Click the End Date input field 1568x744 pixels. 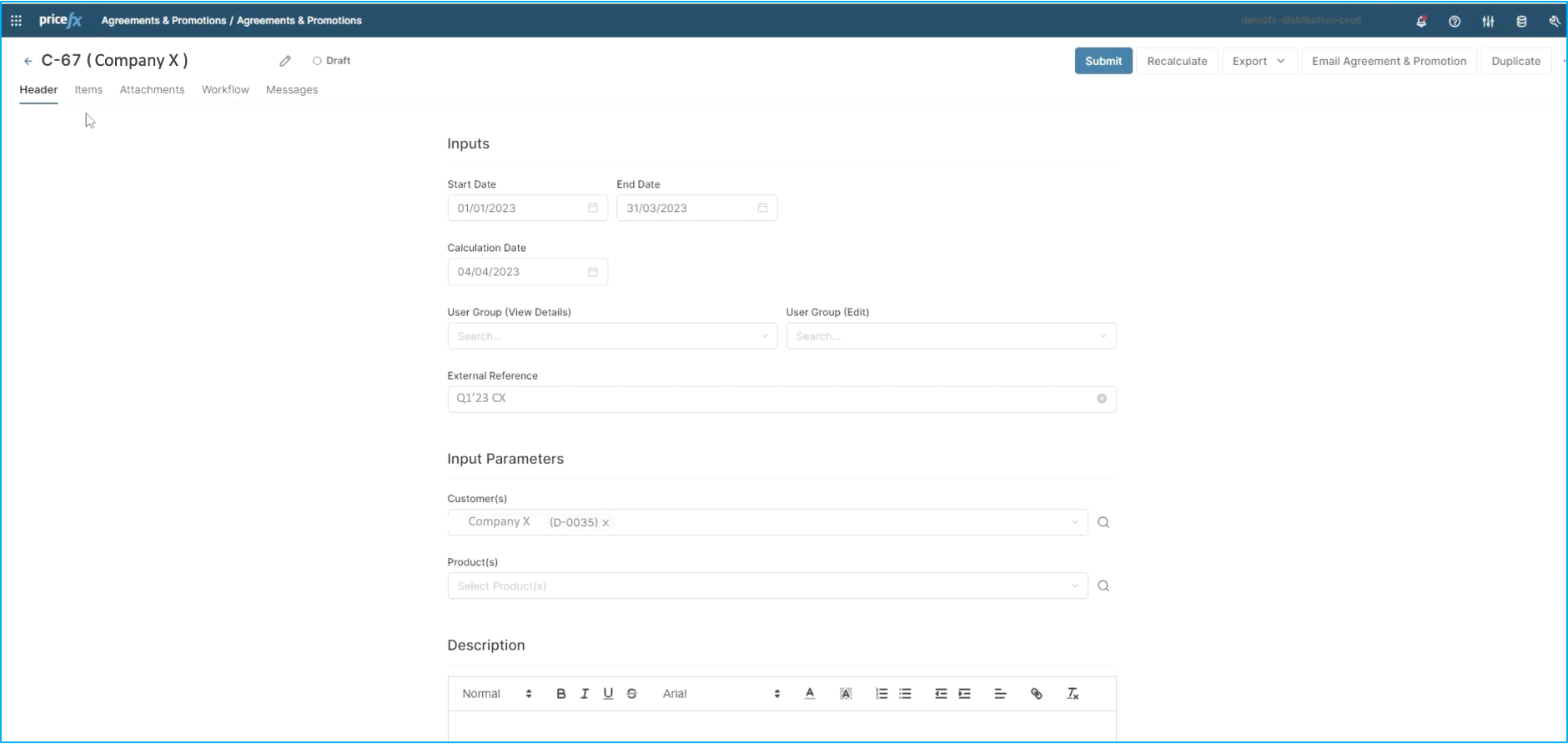tap(696, 208)
